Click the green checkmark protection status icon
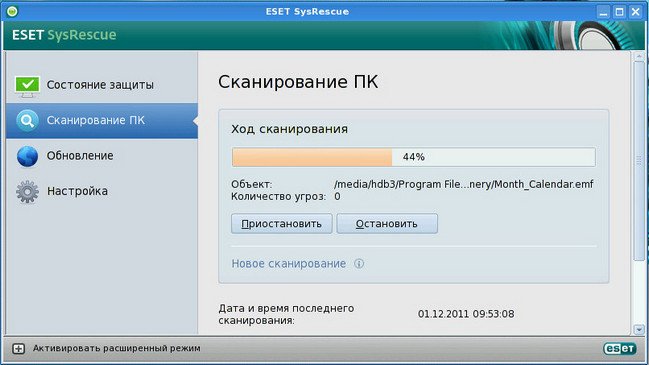The image size is (649, 365). (x=27, y=86)
